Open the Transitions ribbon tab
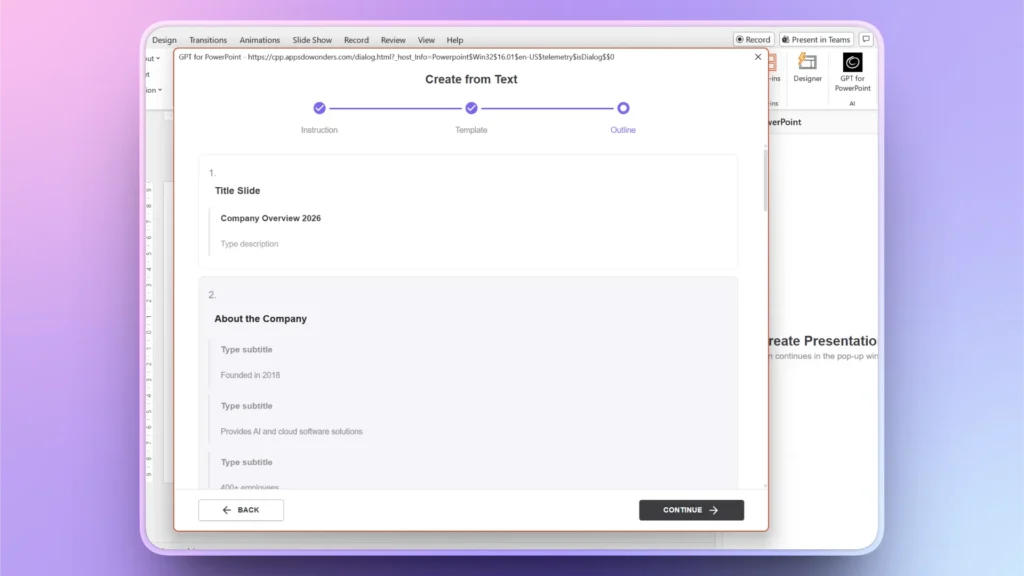Screen dimensions: 1024x576 (208, 40)
